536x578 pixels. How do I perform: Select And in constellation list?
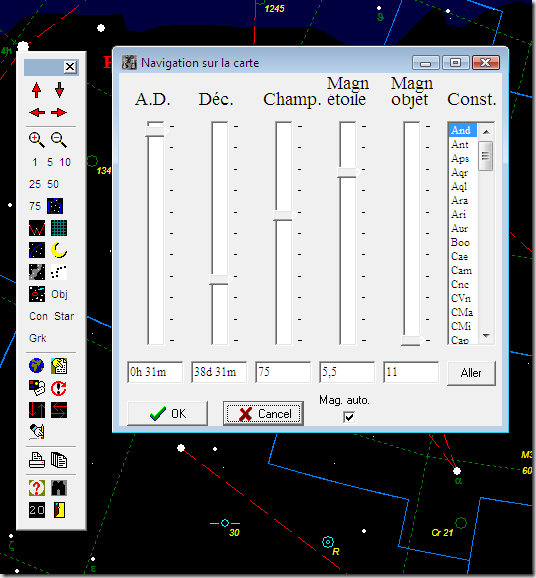[x=463, y=130]
